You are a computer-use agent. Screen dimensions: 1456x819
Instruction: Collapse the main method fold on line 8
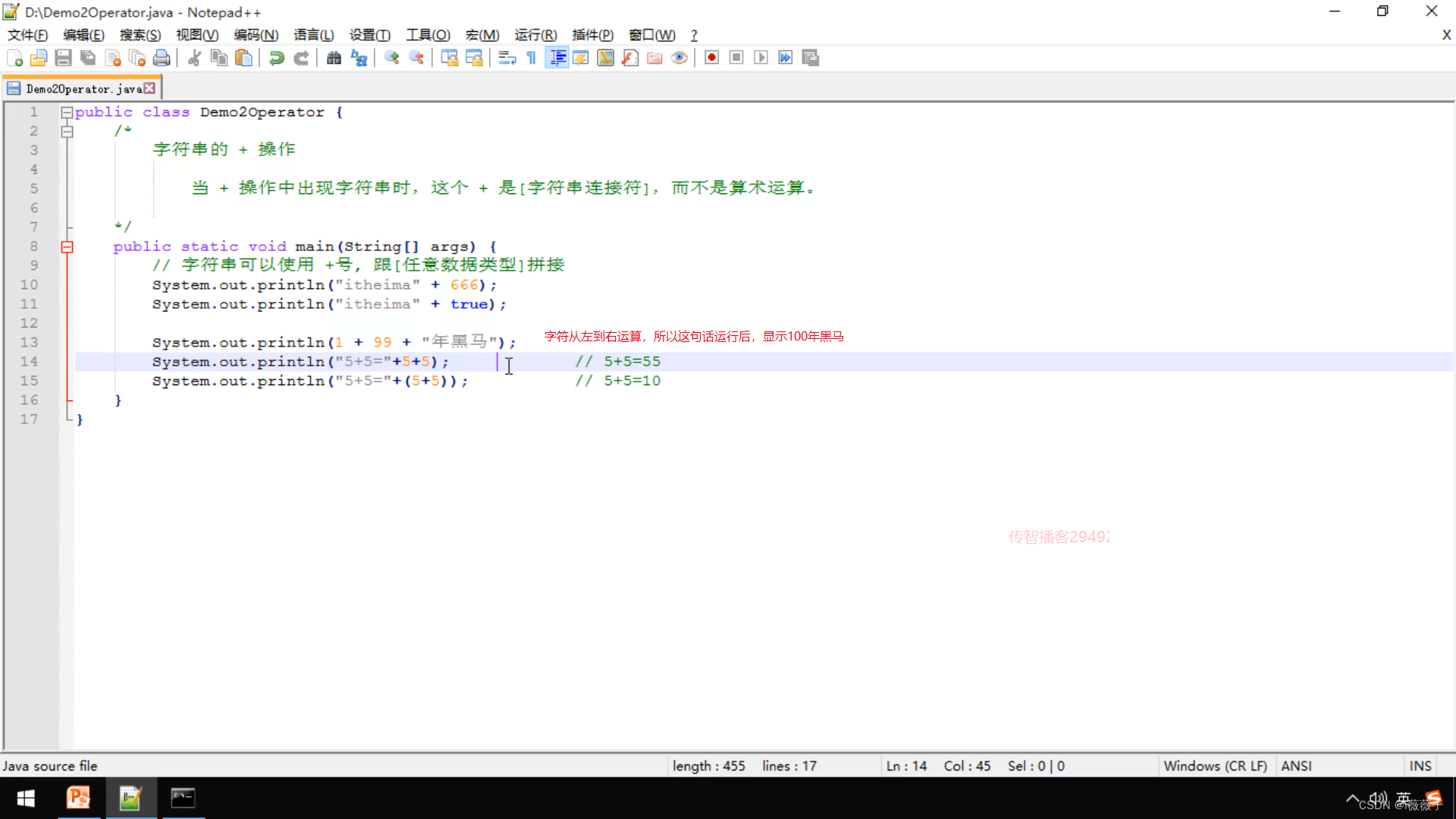tap(67, 246)
